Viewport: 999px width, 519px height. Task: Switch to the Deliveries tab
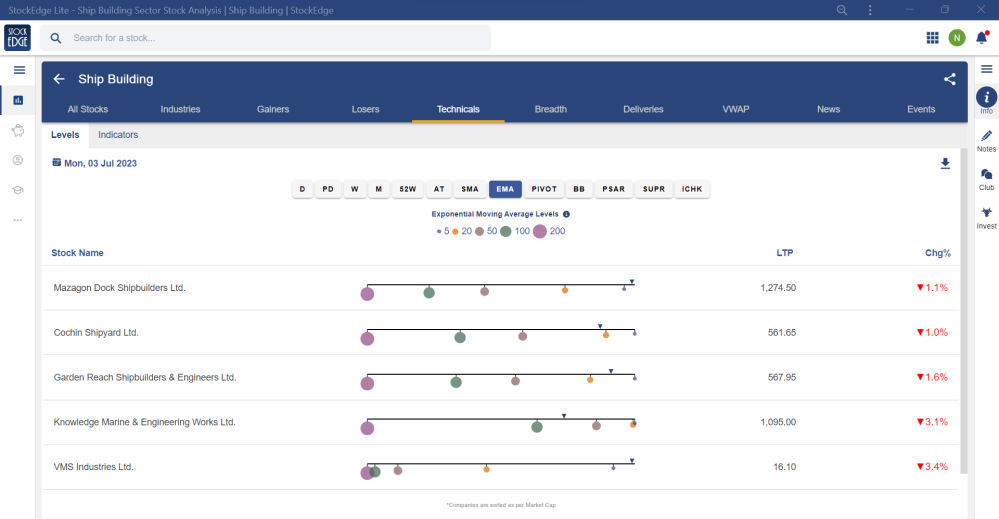(x=643, y=109)
